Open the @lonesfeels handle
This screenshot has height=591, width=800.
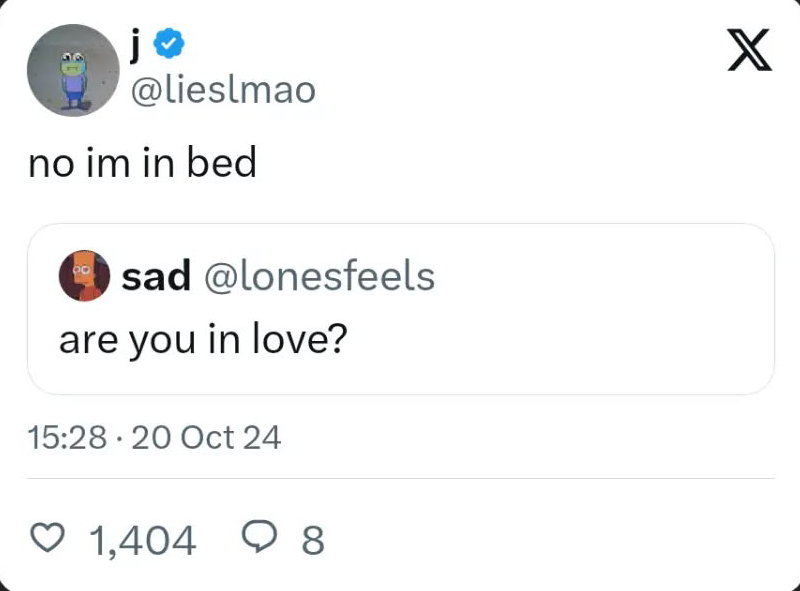coord(319,277)
